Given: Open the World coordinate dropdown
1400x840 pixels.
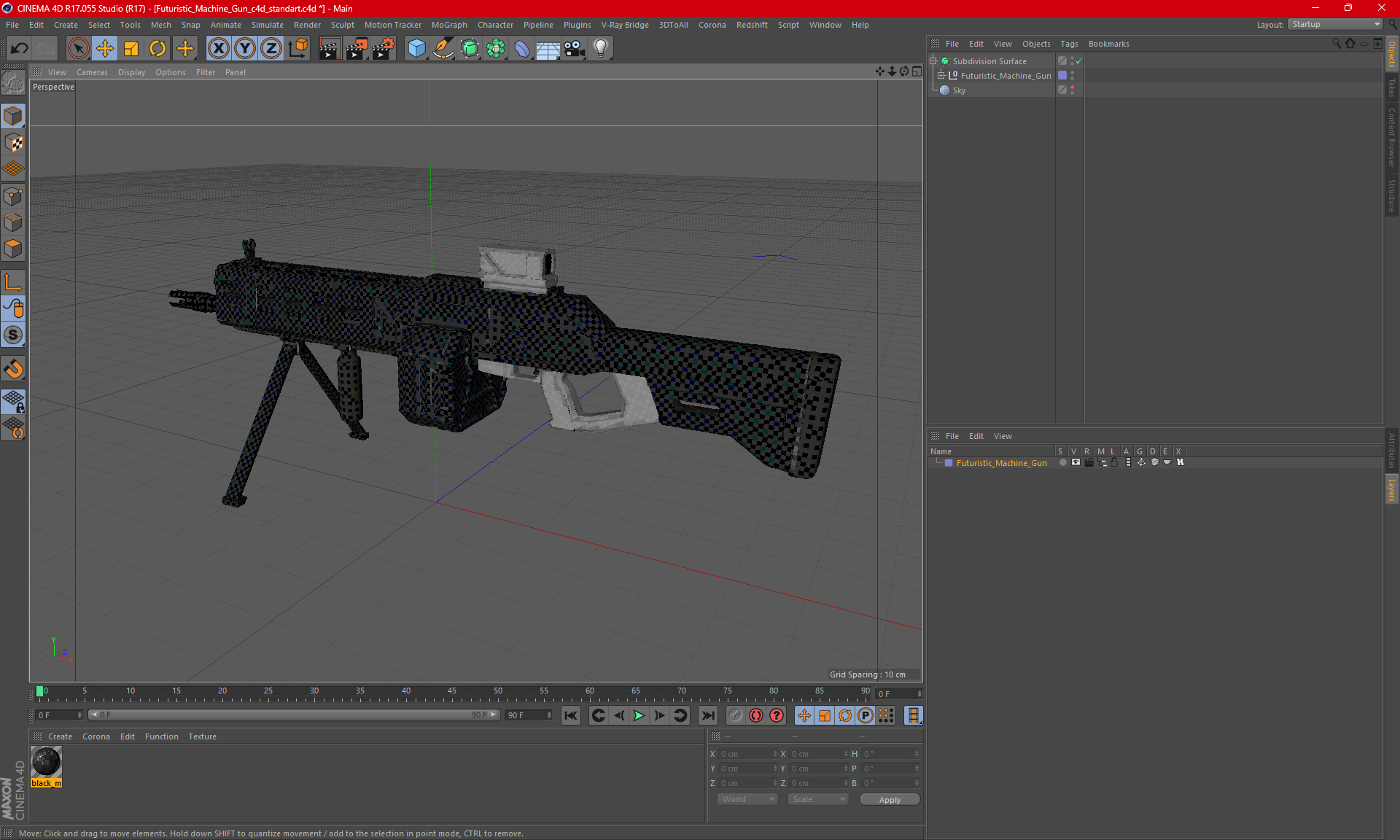Looking at the screenshot, I should coord(747,799).
